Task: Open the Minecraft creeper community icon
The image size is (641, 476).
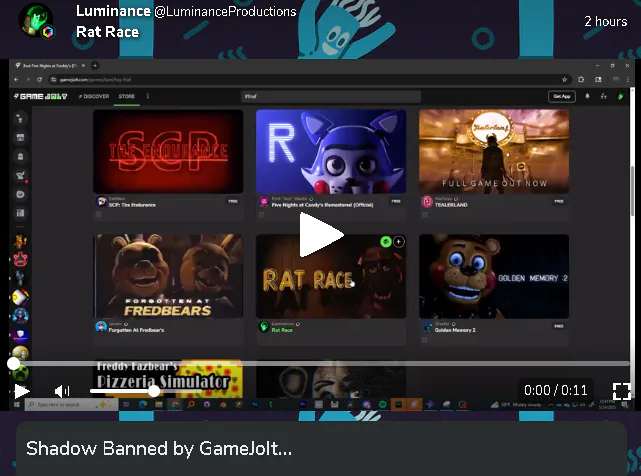Action: [x=20, y=373]
